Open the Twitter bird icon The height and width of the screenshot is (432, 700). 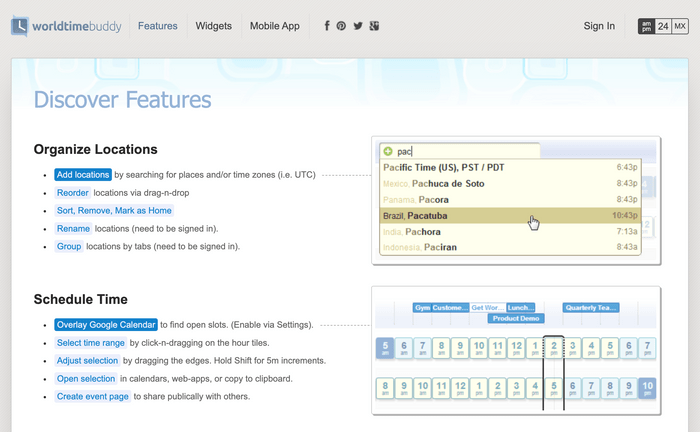[x=358, y=26]
